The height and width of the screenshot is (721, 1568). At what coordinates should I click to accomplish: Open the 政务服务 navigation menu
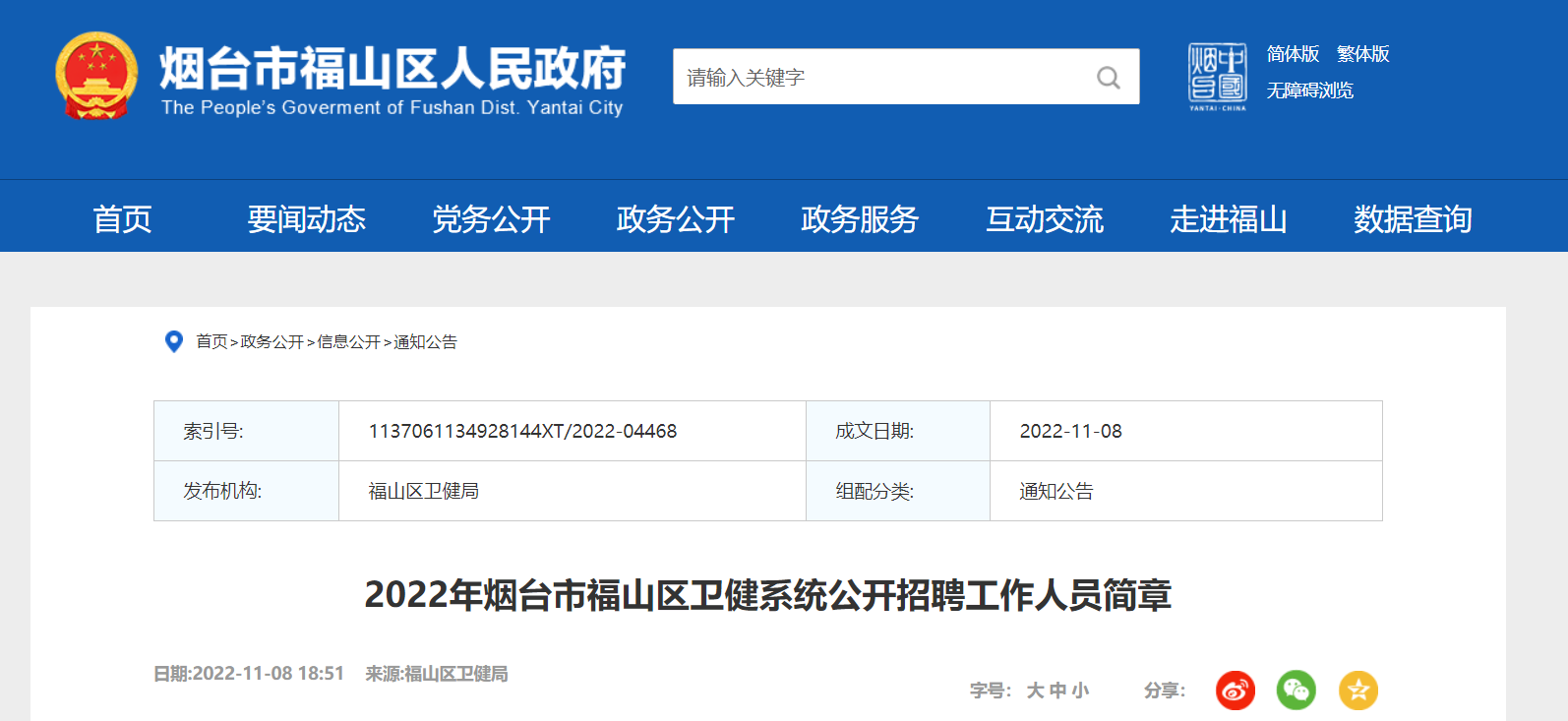coord(860,218)
